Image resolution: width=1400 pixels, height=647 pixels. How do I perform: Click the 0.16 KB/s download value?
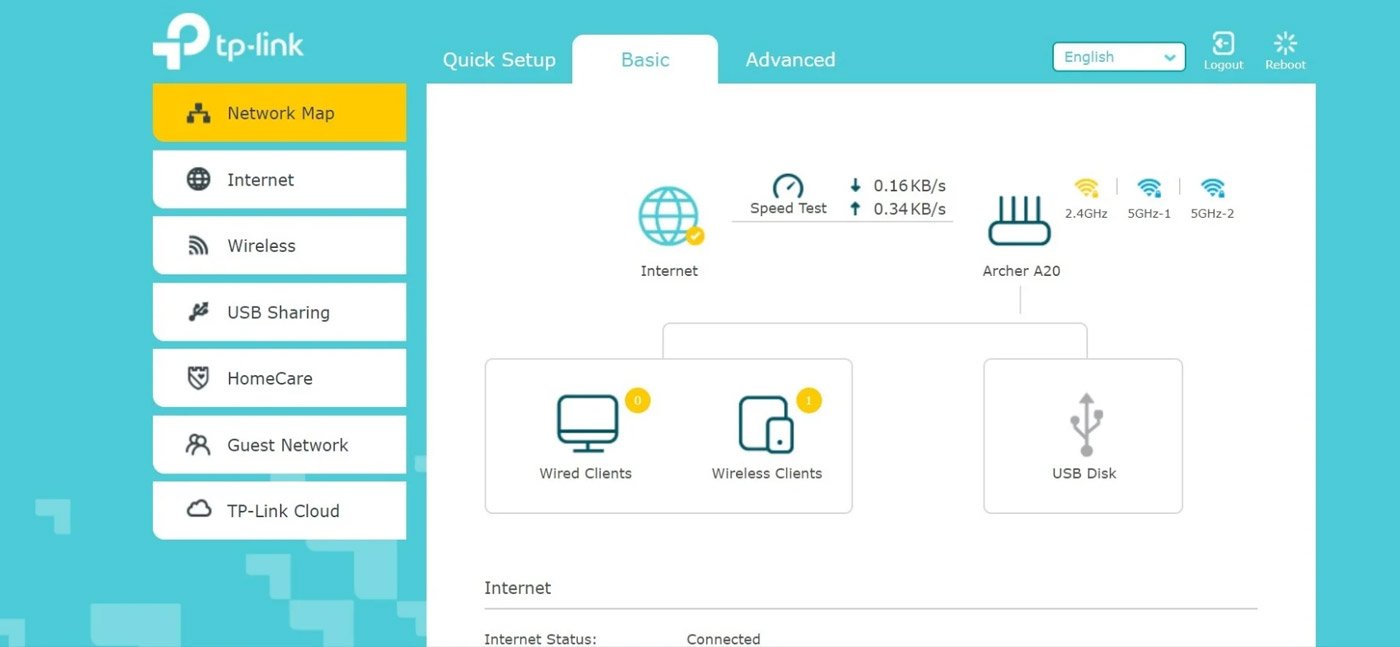click(909, 185)
